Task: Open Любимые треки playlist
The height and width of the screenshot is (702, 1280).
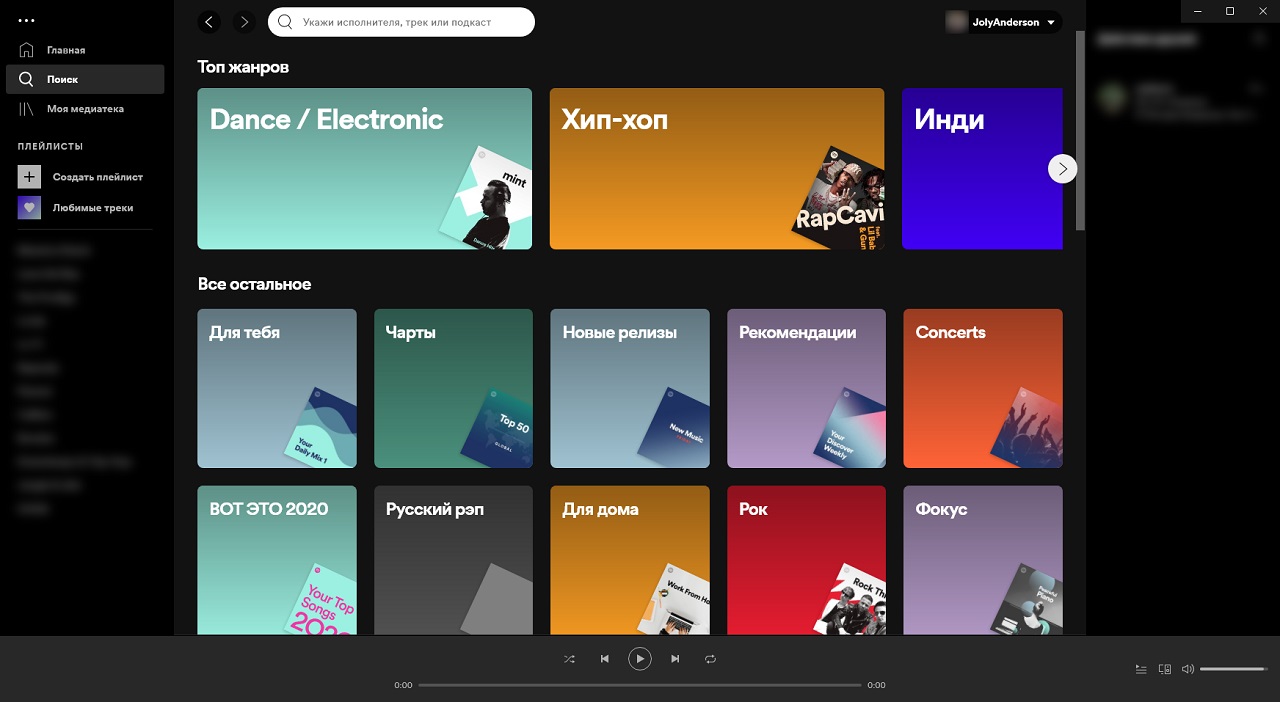Action: [x=92, y=208]
